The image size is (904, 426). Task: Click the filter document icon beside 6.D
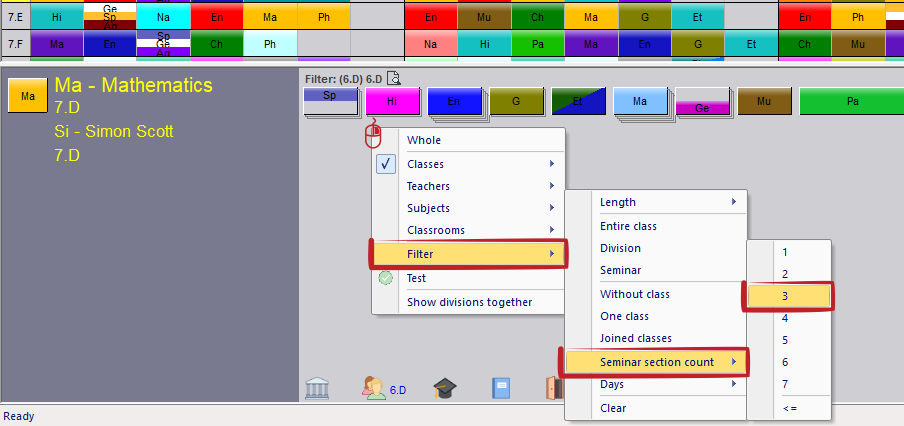(394, 78)
